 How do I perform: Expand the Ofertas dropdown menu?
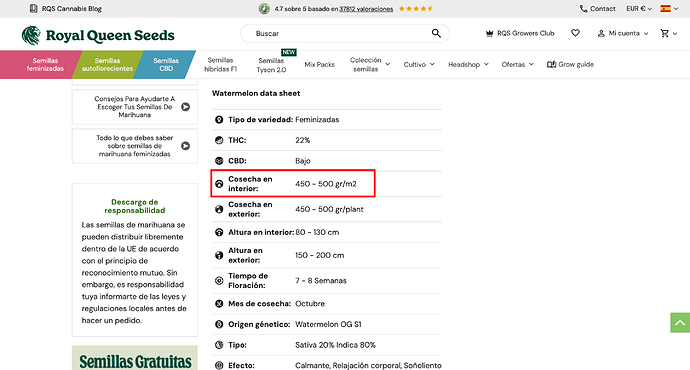[518, 65]
